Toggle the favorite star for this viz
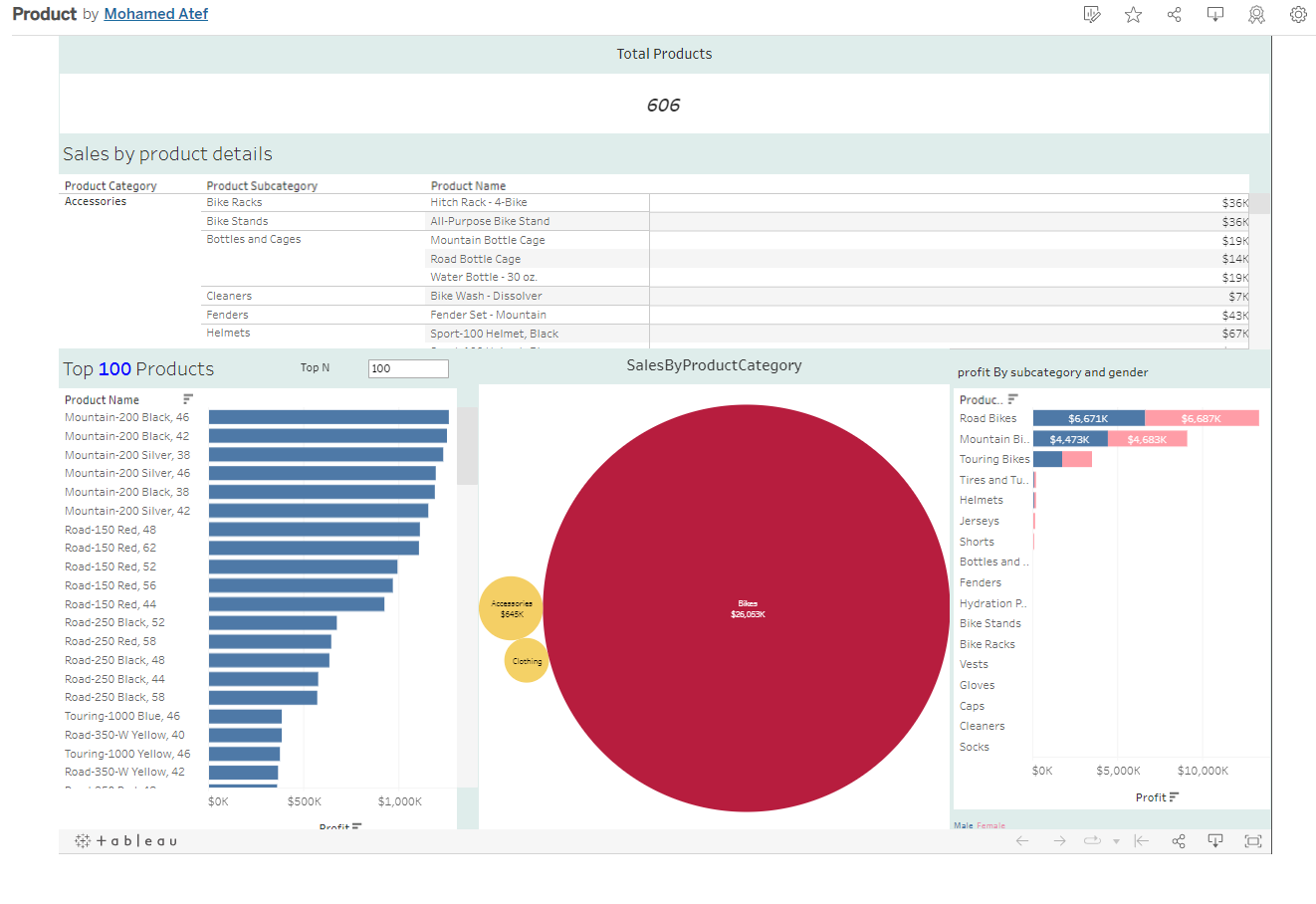Screen dimensions: 1316x904 [1133, 14]
